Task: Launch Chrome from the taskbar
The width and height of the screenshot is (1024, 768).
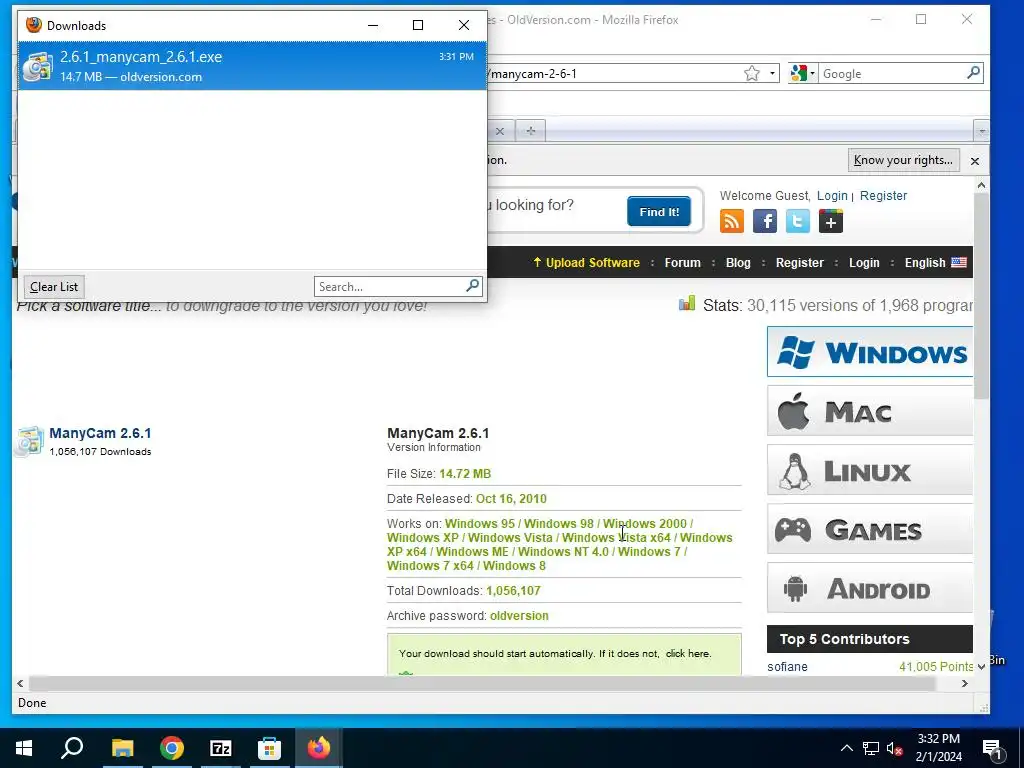Action: tap(172, 748)
